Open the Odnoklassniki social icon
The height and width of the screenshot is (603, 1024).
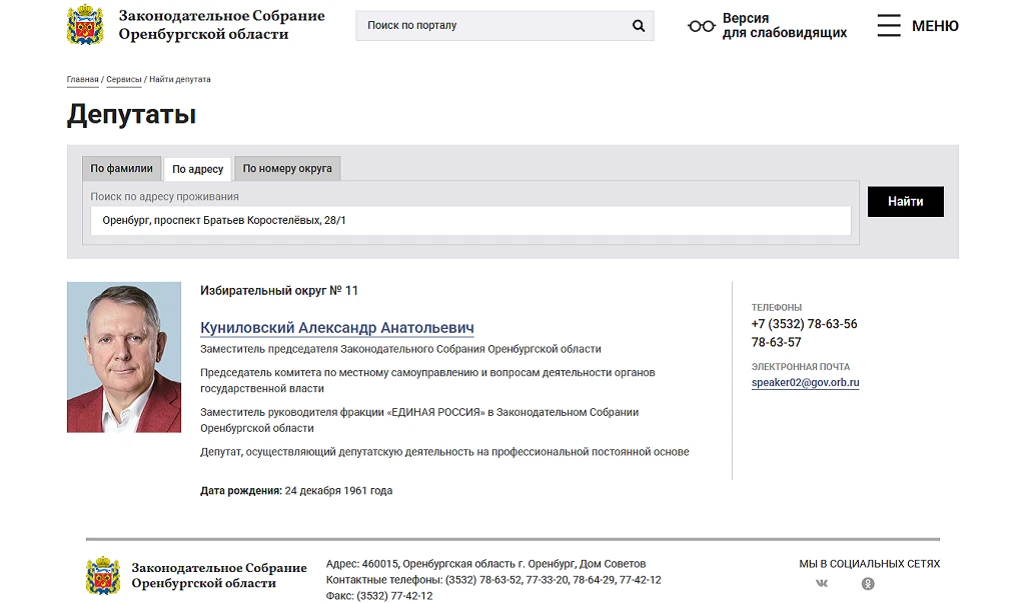pyautogui.click(x=867, y=583)
